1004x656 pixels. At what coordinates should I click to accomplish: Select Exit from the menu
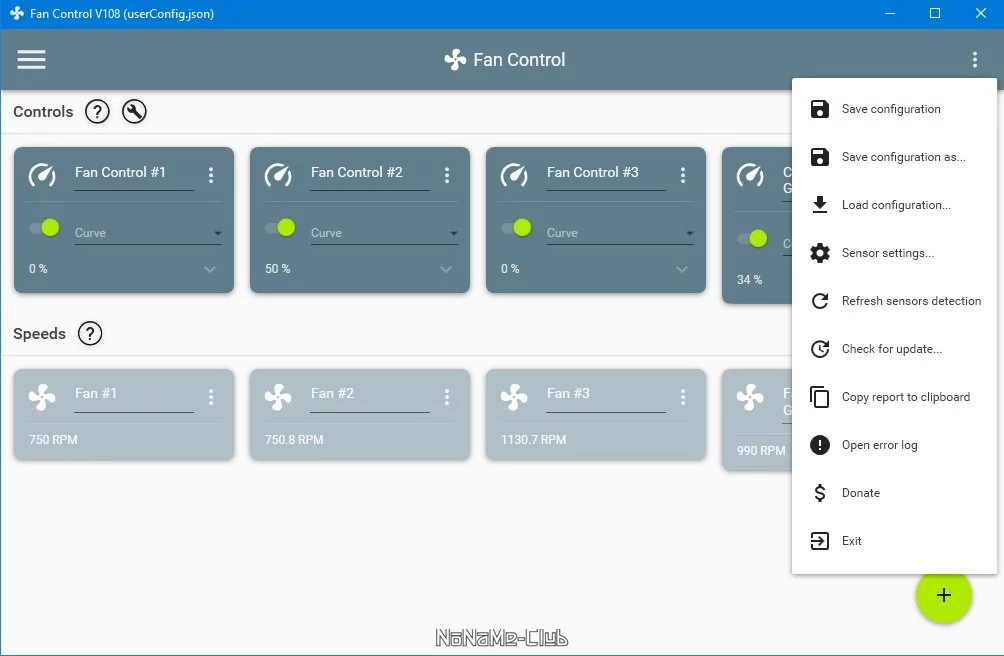click(894, 541)
